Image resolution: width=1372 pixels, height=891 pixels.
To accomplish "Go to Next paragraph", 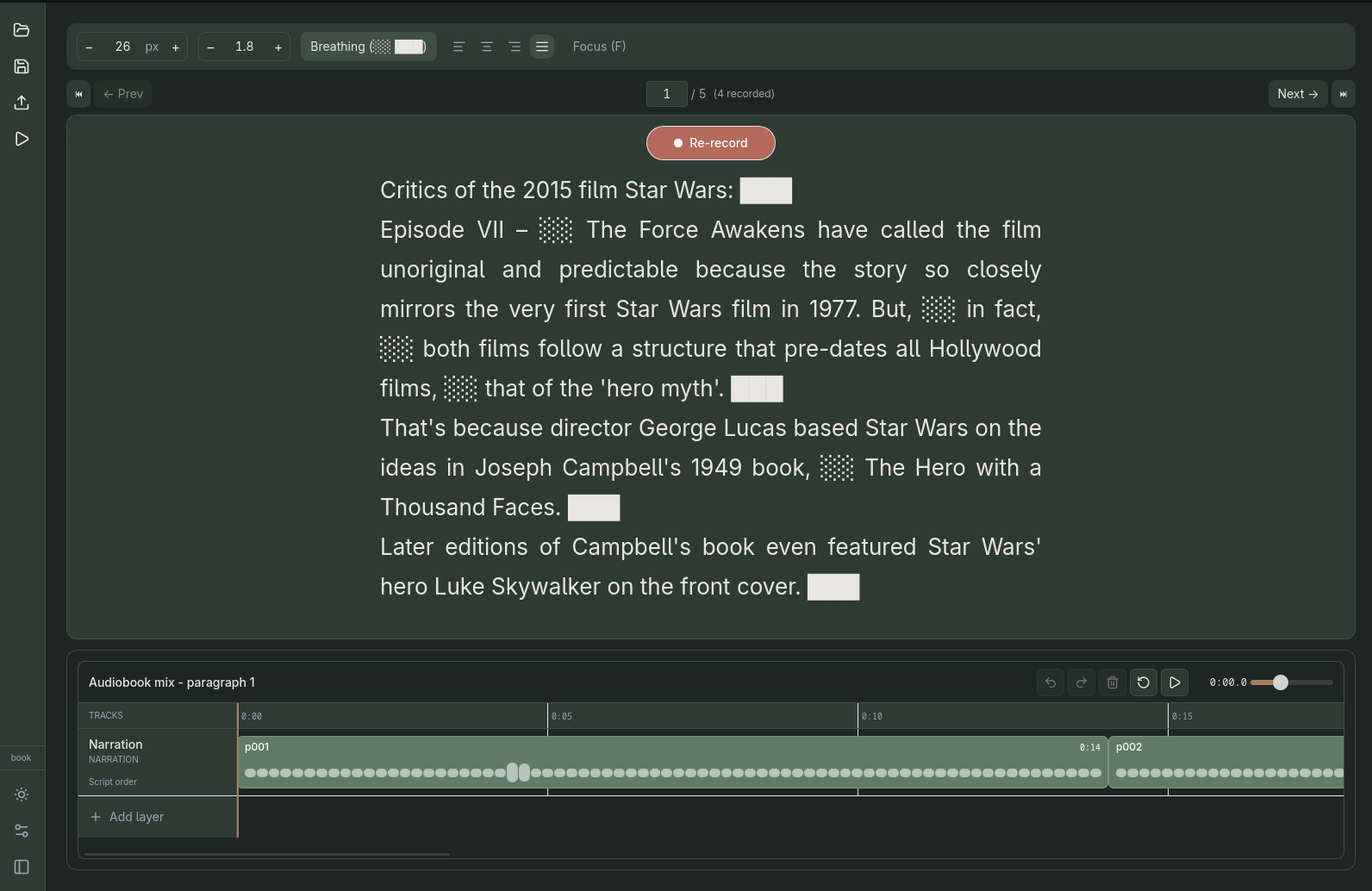I will pos(1297,94).
